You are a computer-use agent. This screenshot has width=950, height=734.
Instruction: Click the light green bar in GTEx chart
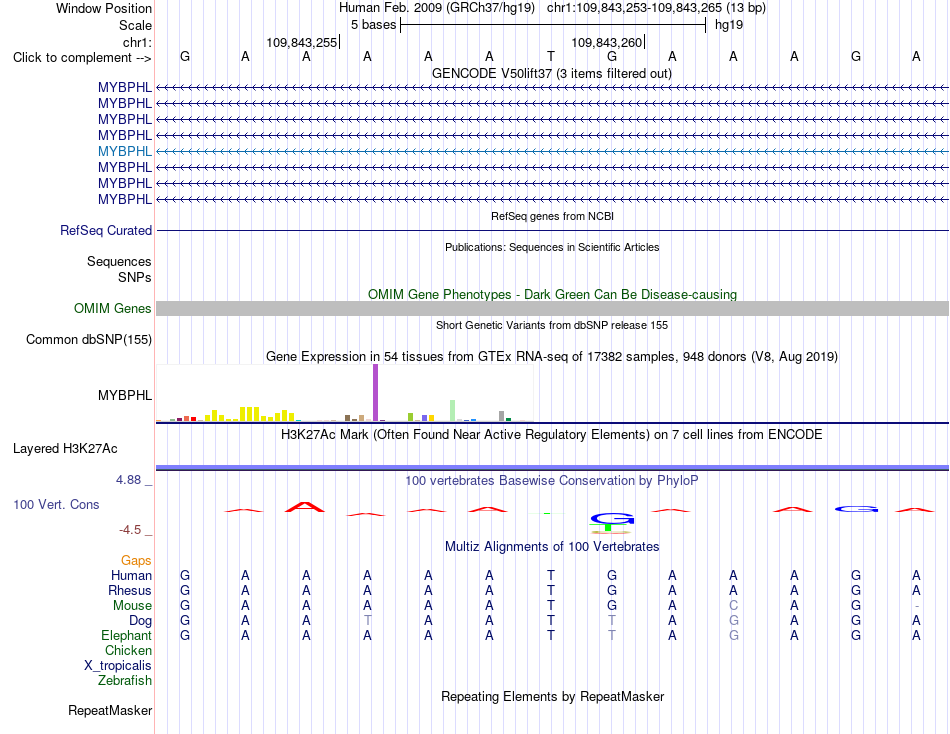(453, 410)
